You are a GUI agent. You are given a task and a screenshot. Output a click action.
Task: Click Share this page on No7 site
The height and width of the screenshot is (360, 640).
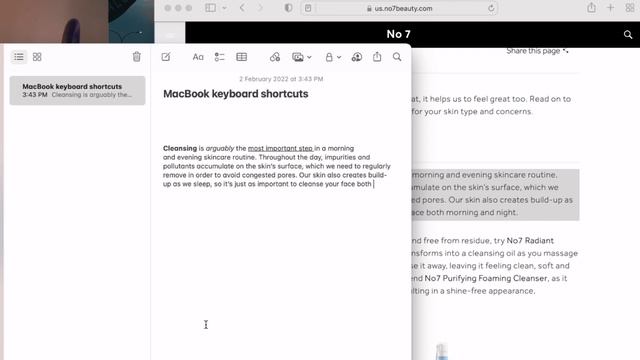(x=537, y=51)
